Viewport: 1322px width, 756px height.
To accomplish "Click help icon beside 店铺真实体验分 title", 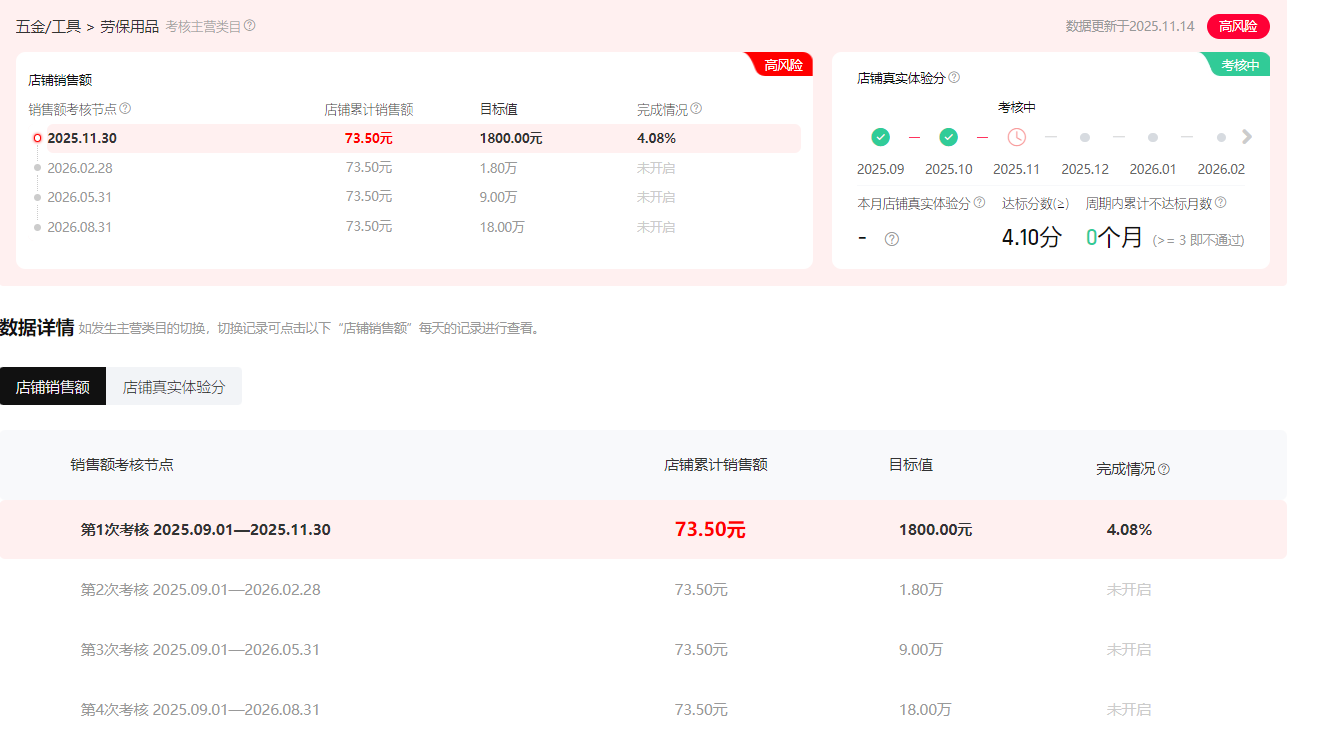I will [954, 78].
